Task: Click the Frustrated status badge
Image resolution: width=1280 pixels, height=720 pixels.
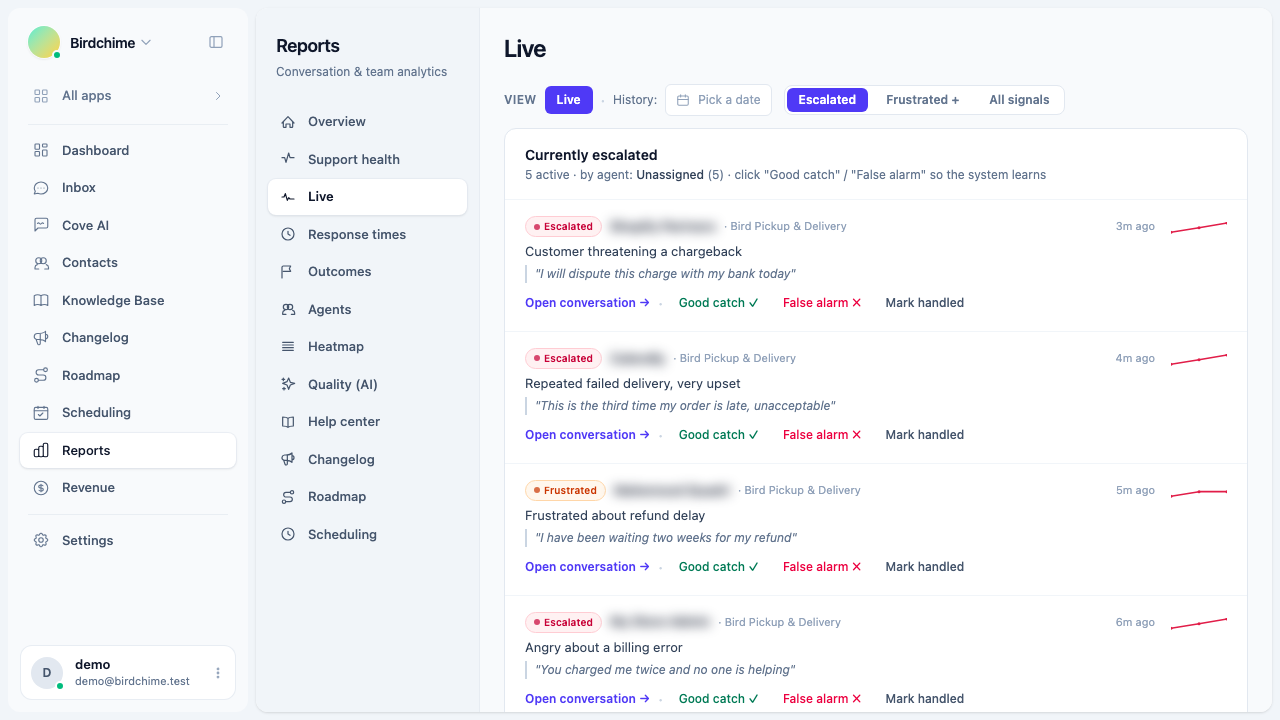Action: (x=565, y=490)
